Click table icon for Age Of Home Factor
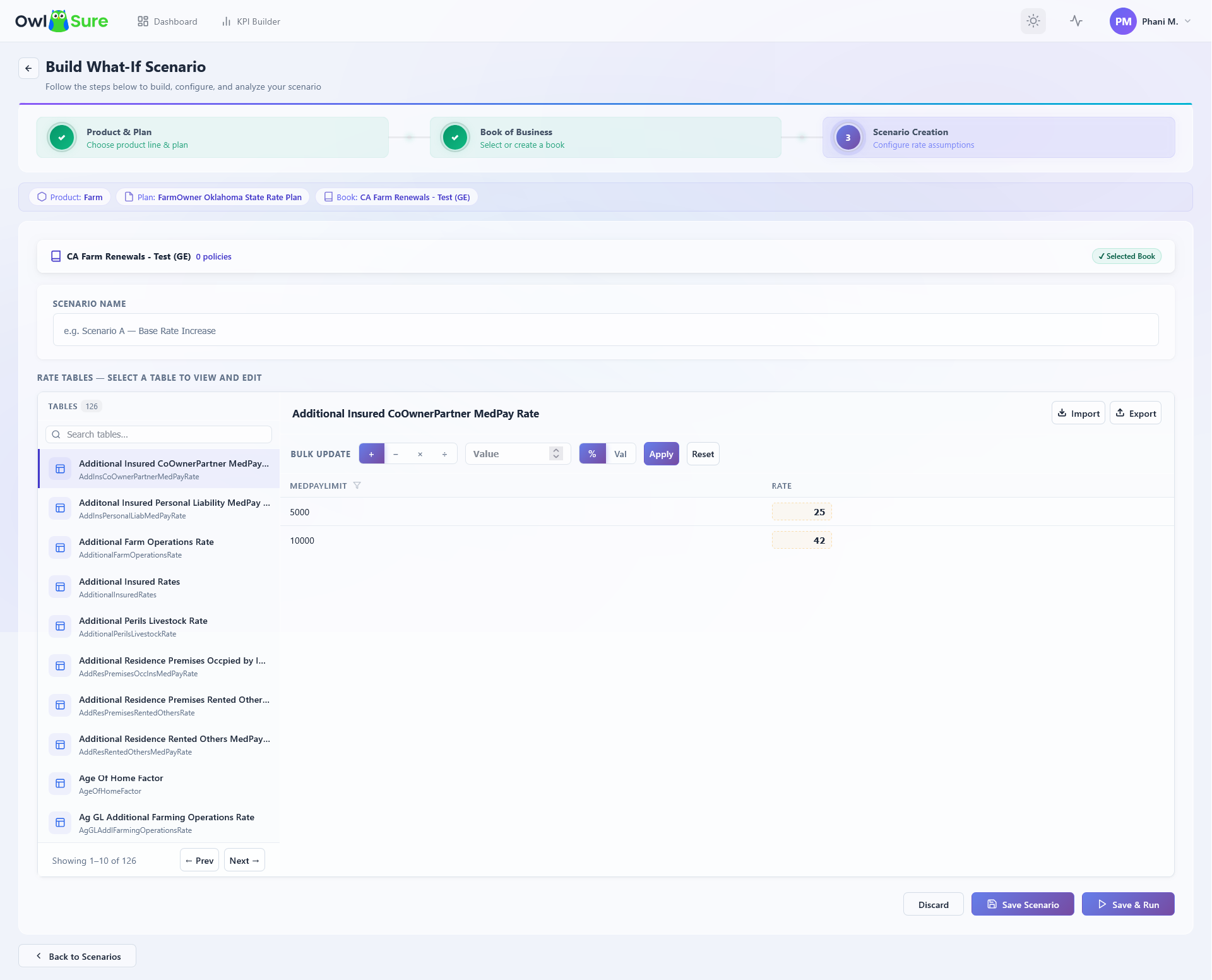This screenshot has height=980, width=1212. tap(60, 784)
